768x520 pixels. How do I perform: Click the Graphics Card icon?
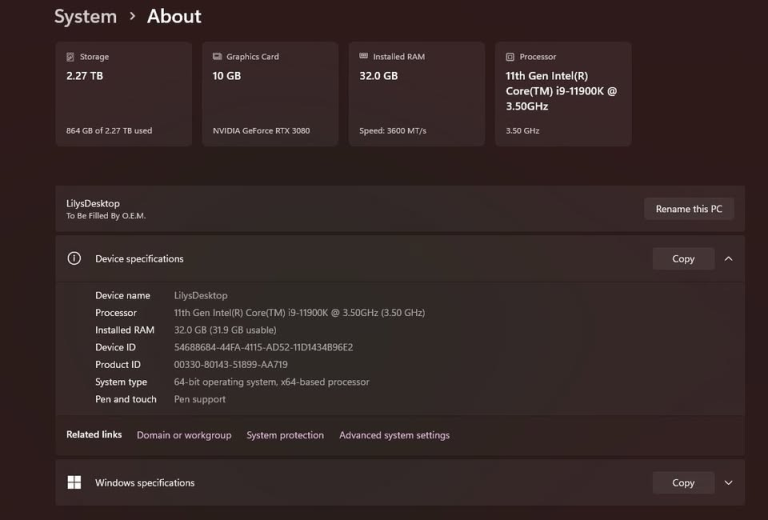217,57
